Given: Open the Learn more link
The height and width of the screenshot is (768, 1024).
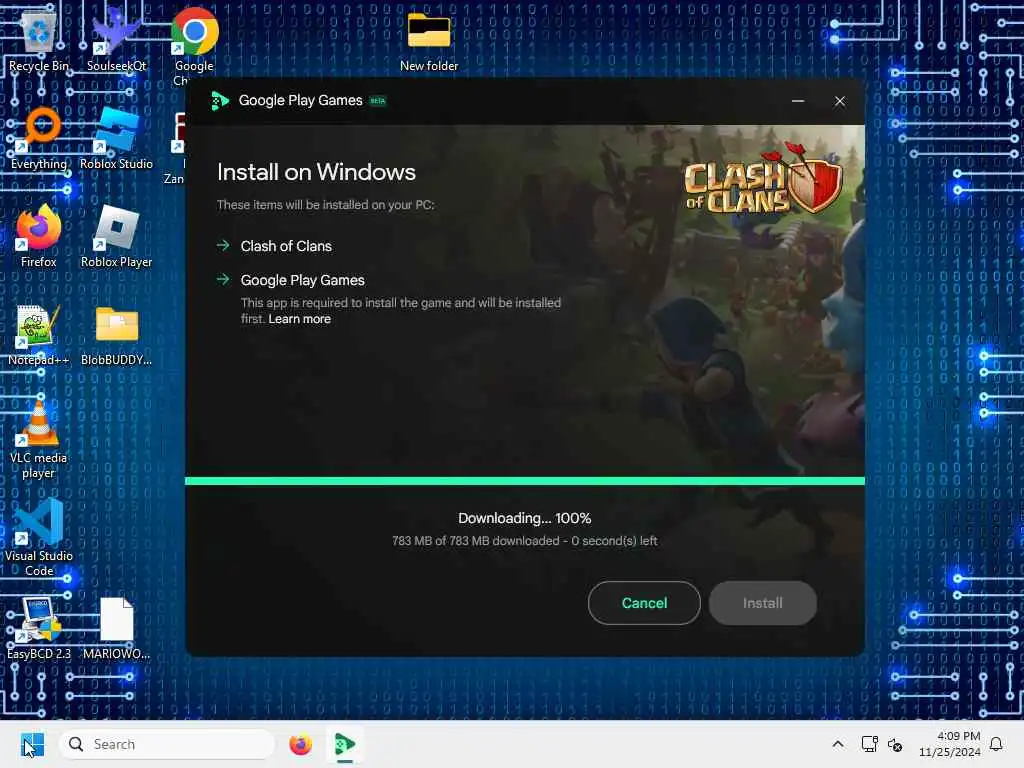Looking at the screenshot, I should point(300,319).
